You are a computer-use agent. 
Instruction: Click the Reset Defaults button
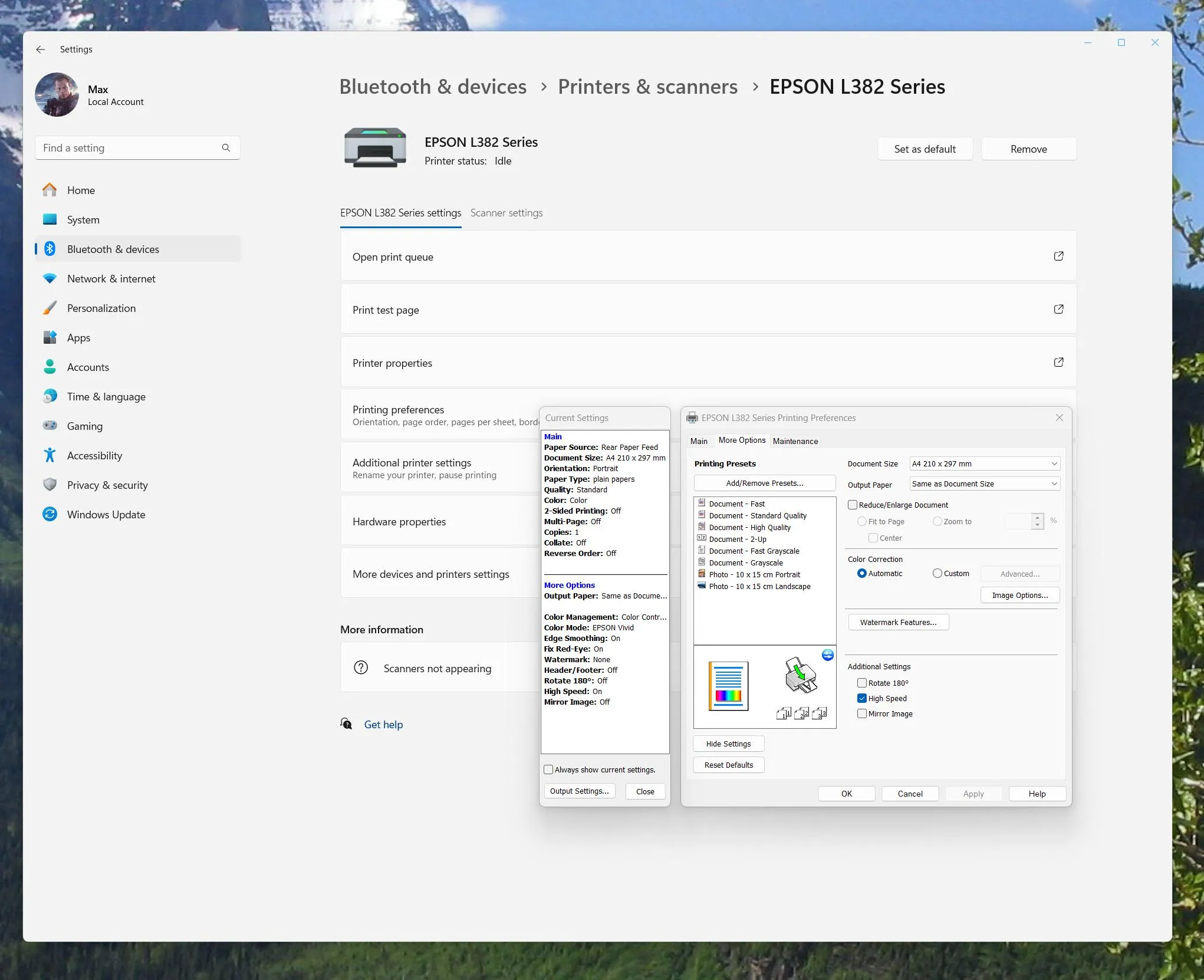tap(729, 765)
